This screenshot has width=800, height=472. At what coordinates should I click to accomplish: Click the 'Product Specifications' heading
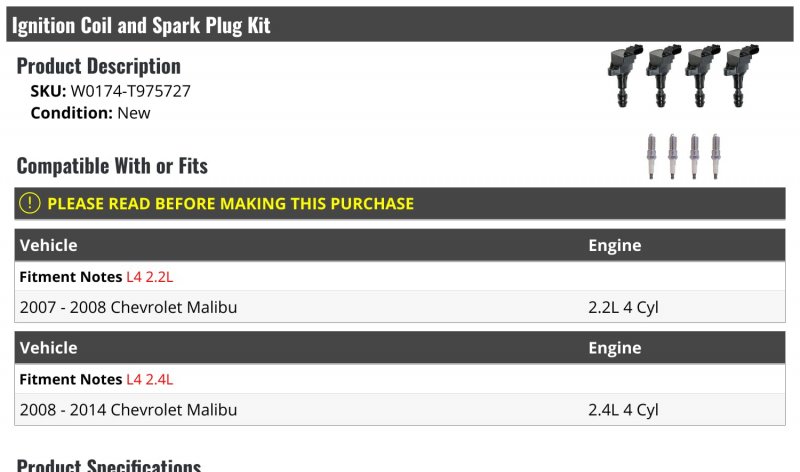point(109,465)
